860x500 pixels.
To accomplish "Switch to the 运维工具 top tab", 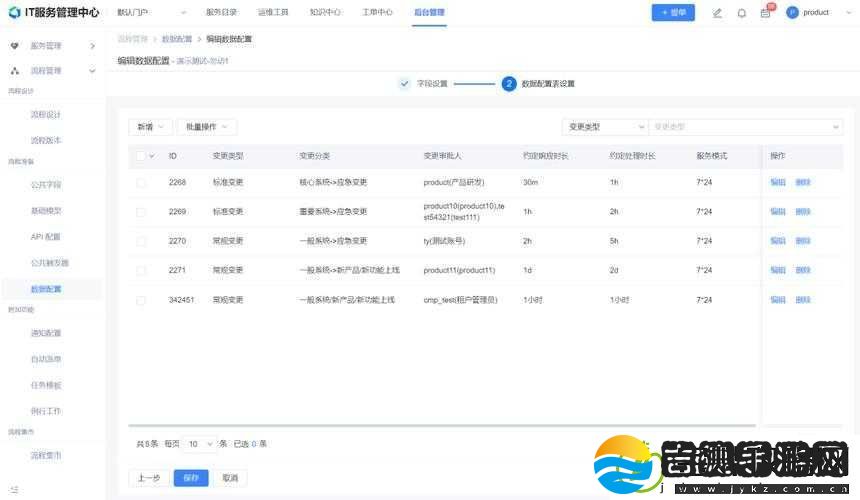I will tap(273, 12).
